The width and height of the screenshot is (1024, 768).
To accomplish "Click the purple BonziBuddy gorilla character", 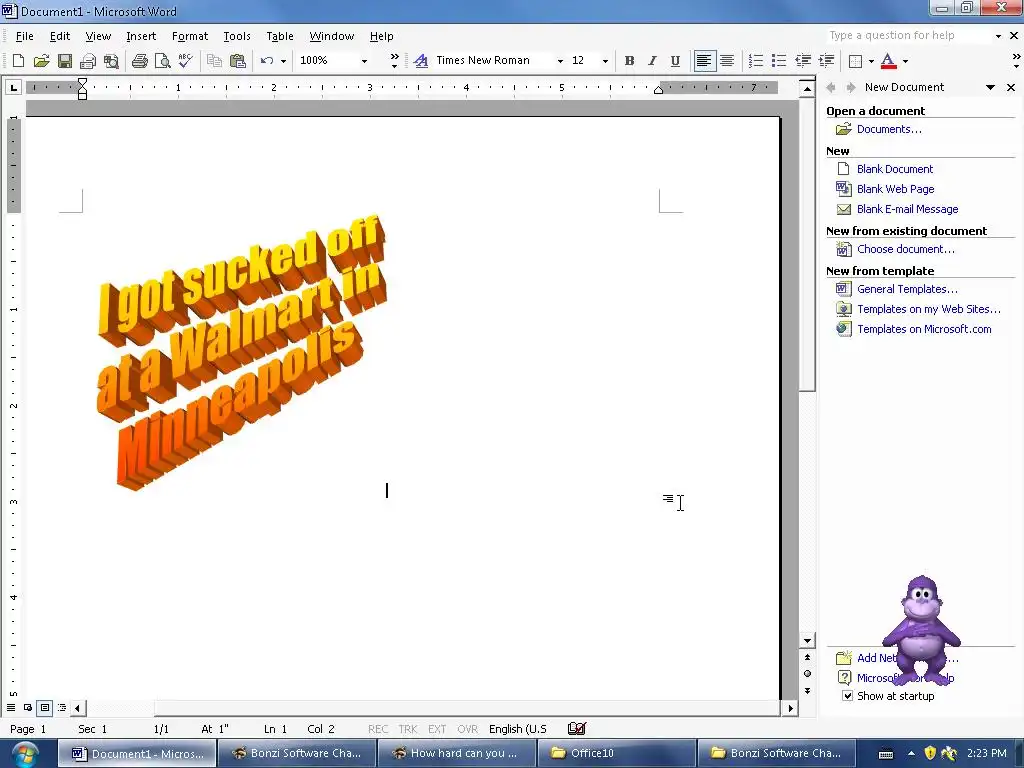I will (921, 630).
